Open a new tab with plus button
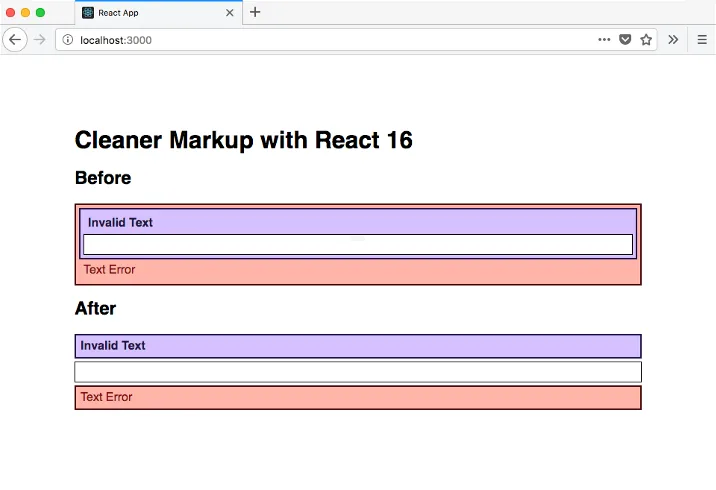This screenshot has width=716, height=490. [x=255, y=12]
